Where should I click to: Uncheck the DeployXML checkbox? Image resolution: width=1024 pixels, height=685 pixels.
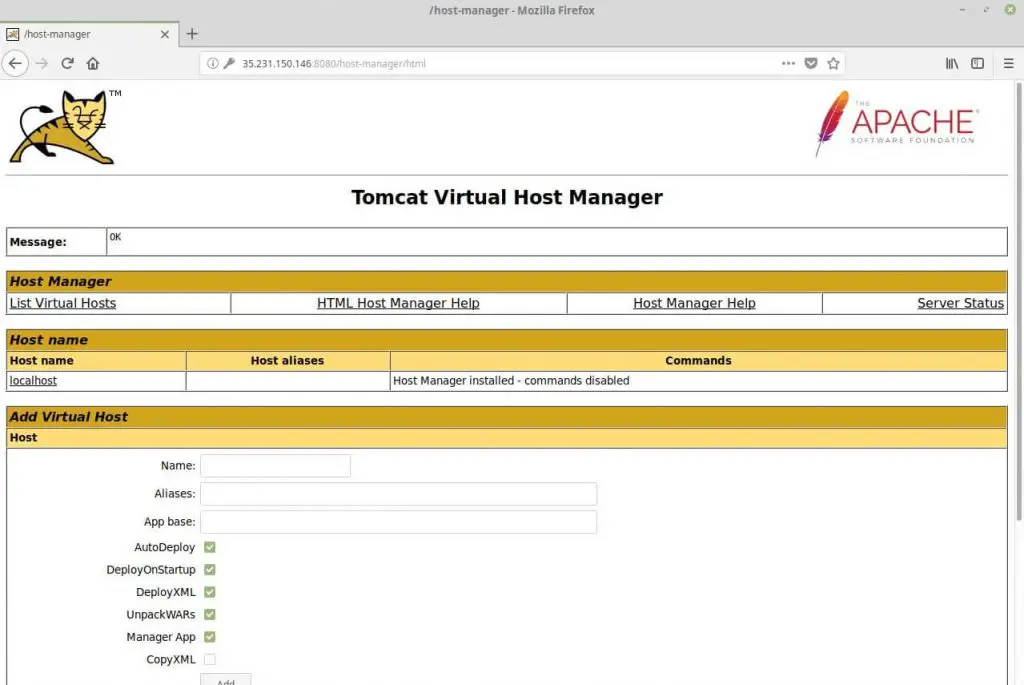tap(210, 592)
